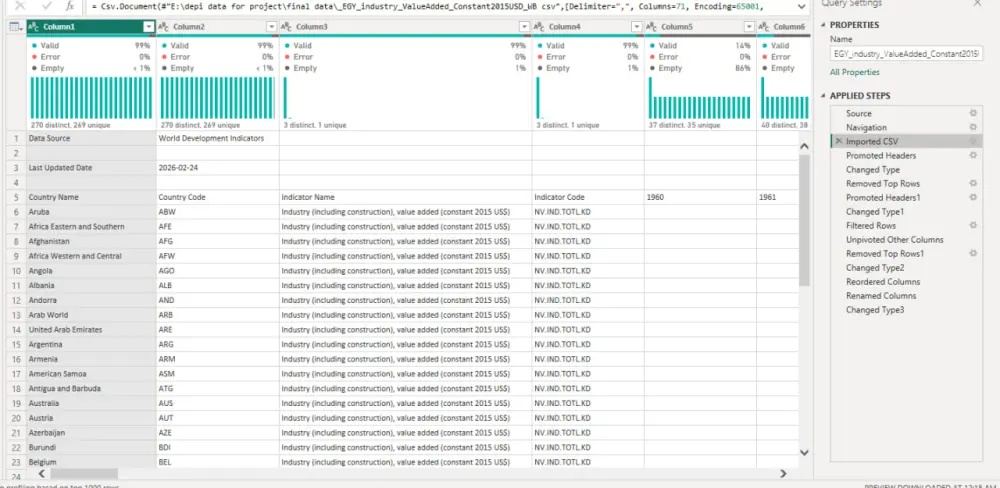Select the Removed Top Rows applied step

883,183
